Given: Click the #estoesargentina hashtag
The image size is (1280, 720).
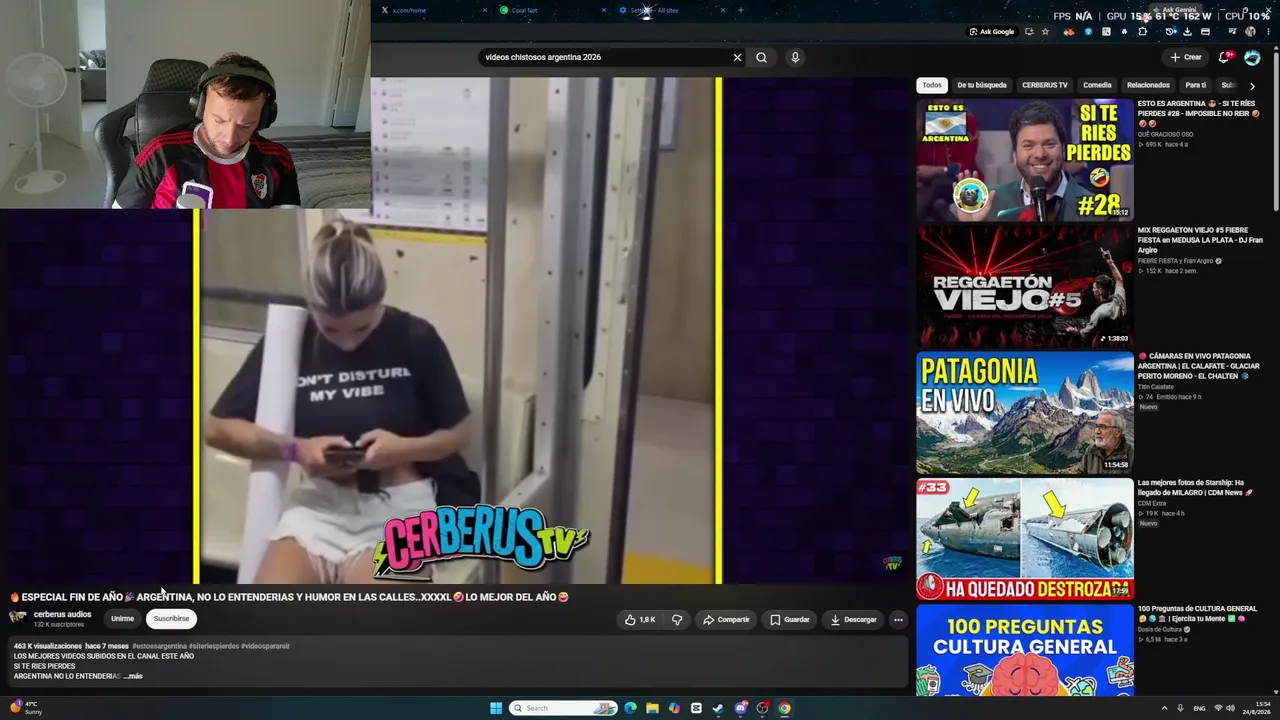Looking at the screenshot, I should click(x=159, y=646).
